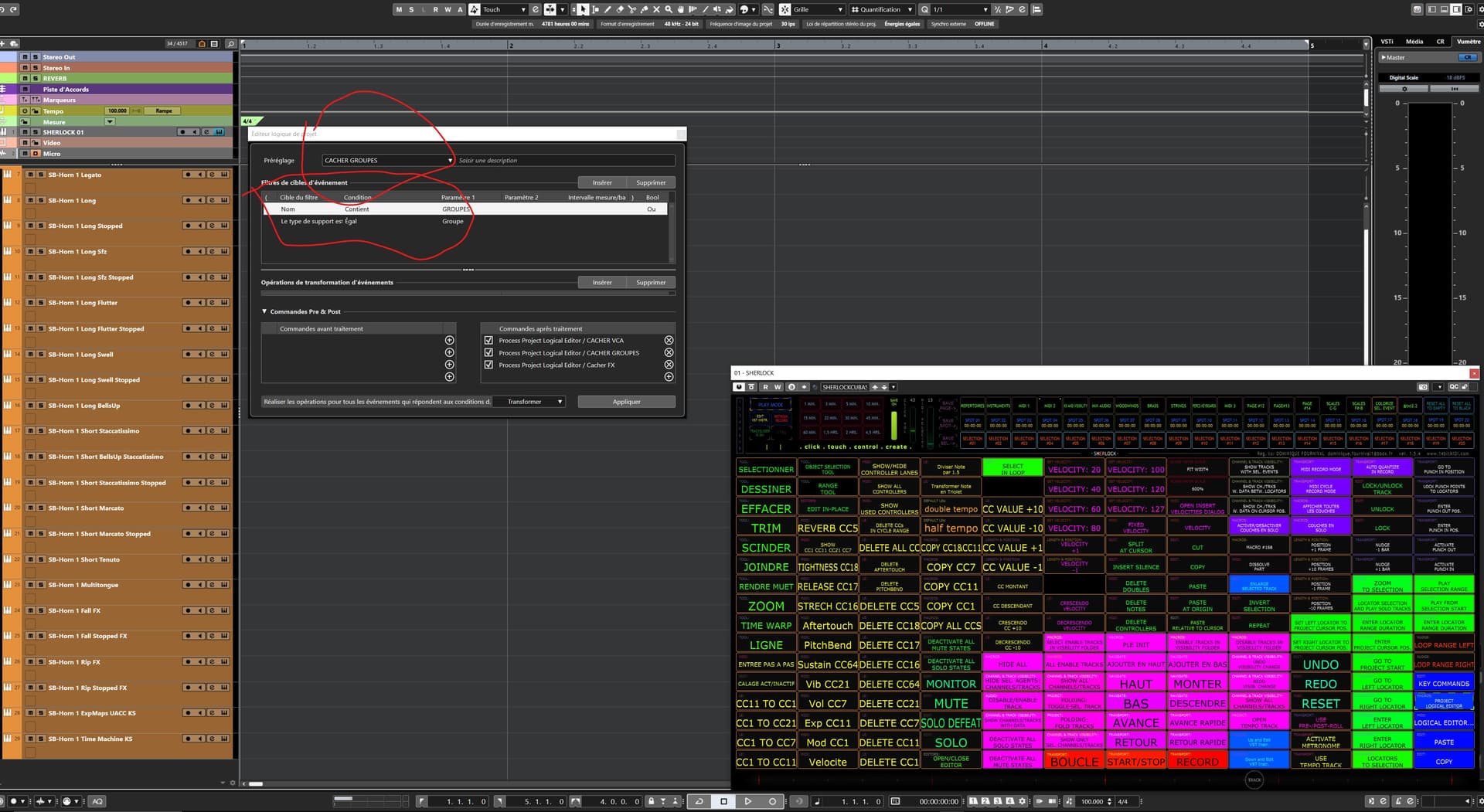This screenshot has width=1484, height=812.
Task: Pick the Draw pencil tool in toolbar
Action: click(x=608, y=9)
